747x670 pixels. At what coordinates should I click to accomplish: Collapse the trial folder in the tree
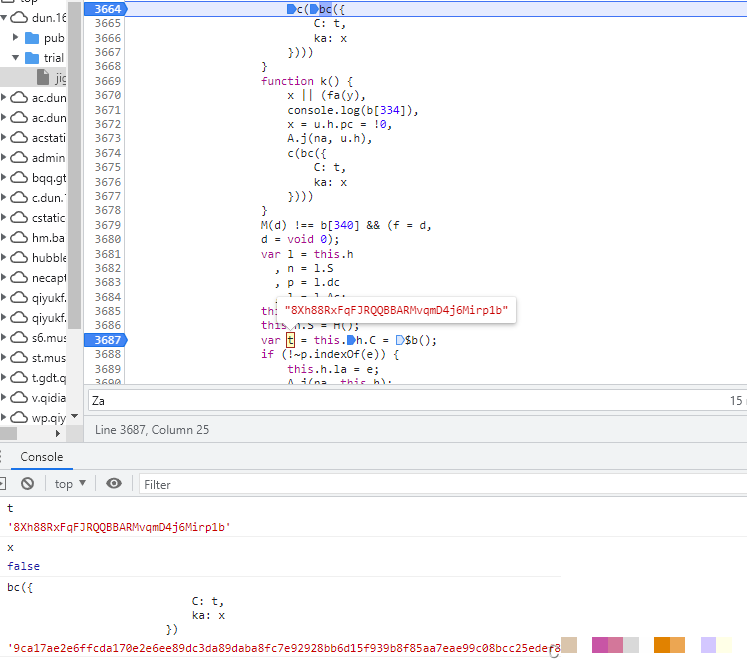pyautogui.click(x=16, y=58)
